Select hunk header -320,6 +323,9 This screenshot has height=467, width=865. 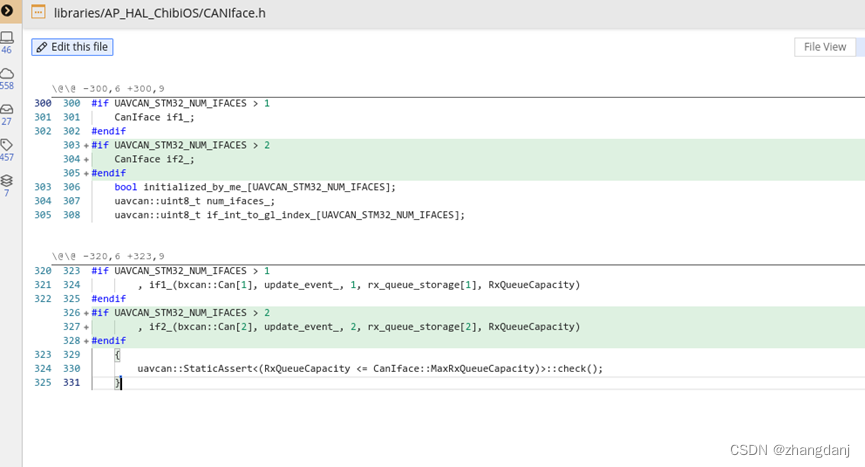tap(108, 256)
